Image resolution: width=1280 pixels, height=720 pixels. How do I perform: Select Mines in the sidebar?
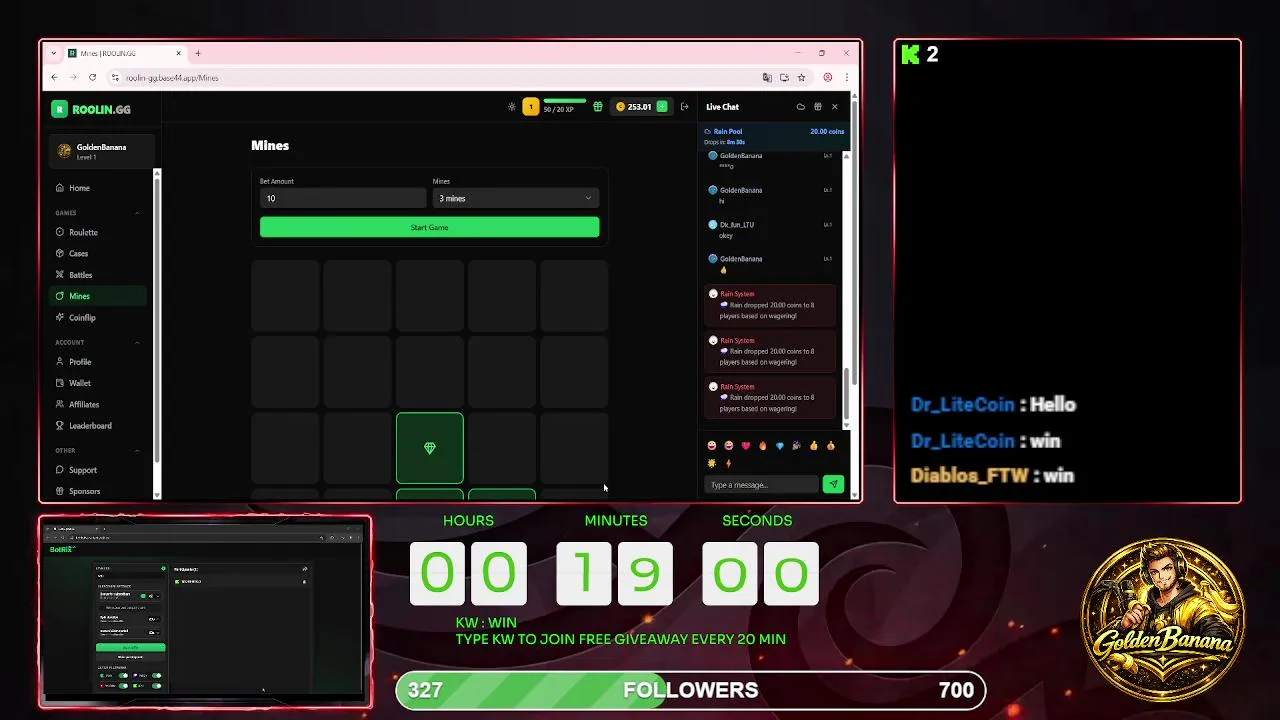[x=98, y=296]
